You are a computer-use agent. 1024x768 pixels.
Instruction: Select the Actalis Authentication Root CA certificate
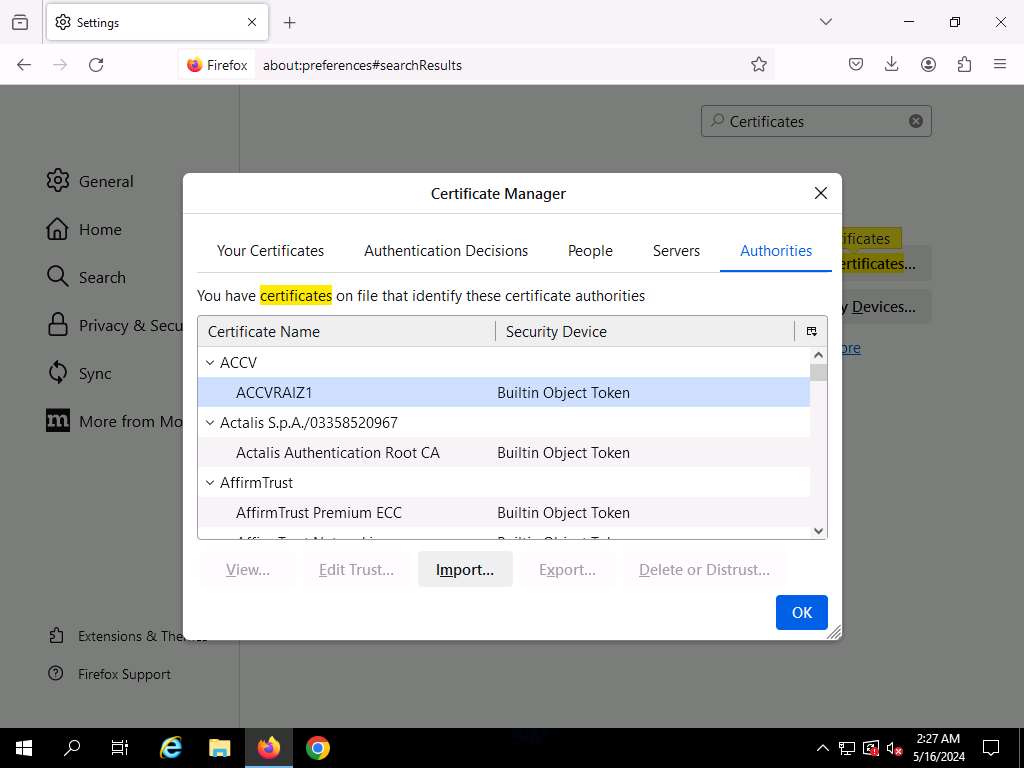338,453
